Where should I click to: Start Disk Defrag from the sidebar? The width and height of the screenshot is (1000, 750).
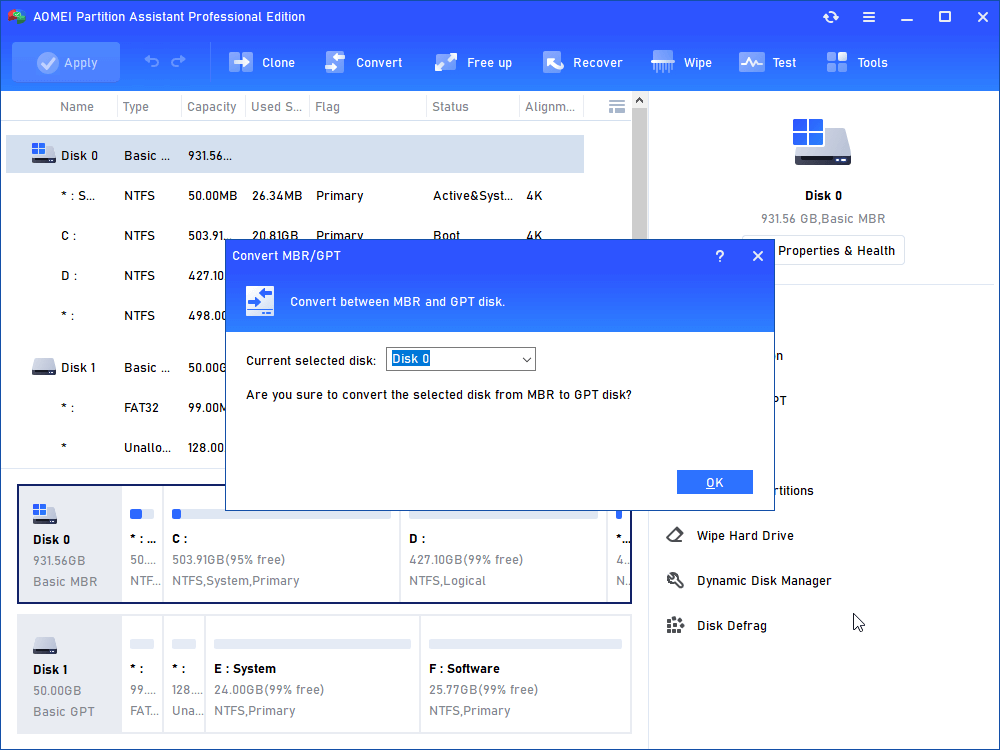tap(731, 626)
